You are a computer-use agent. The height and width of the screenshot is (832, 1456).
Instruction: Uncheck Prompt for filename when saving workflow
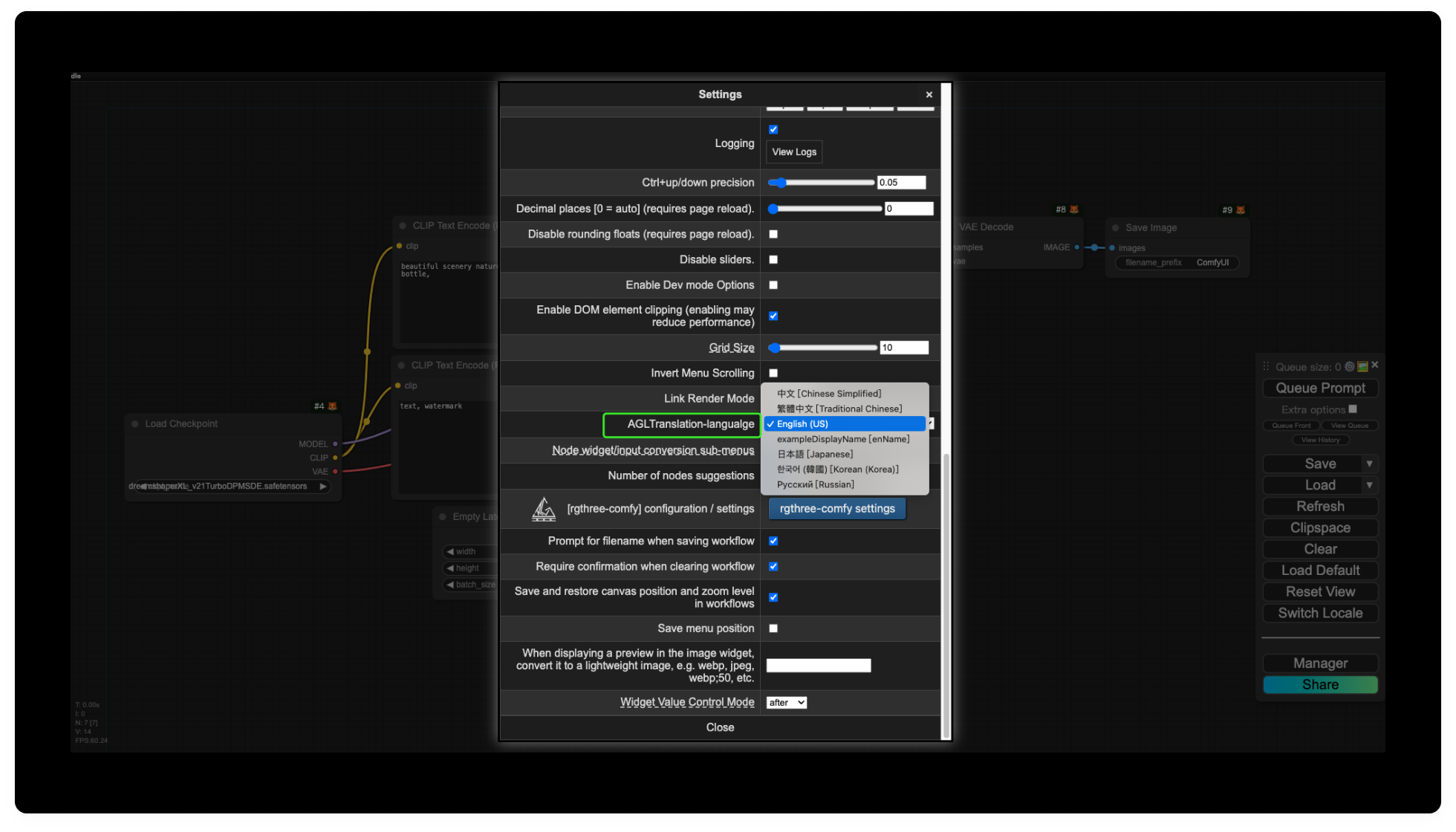(773, 542)
